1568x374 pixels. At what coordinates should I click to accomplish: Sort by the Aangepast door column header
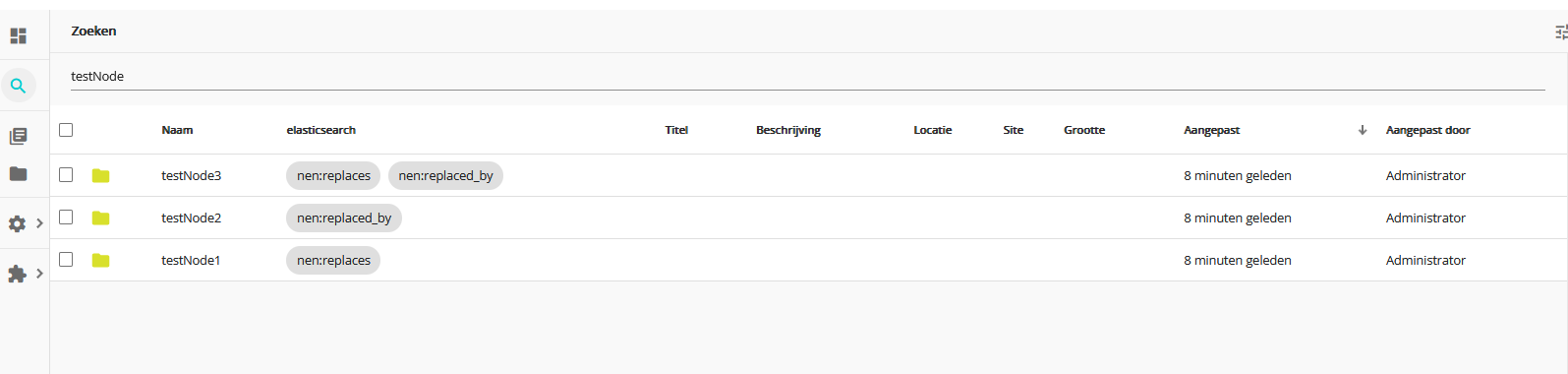1428,130
